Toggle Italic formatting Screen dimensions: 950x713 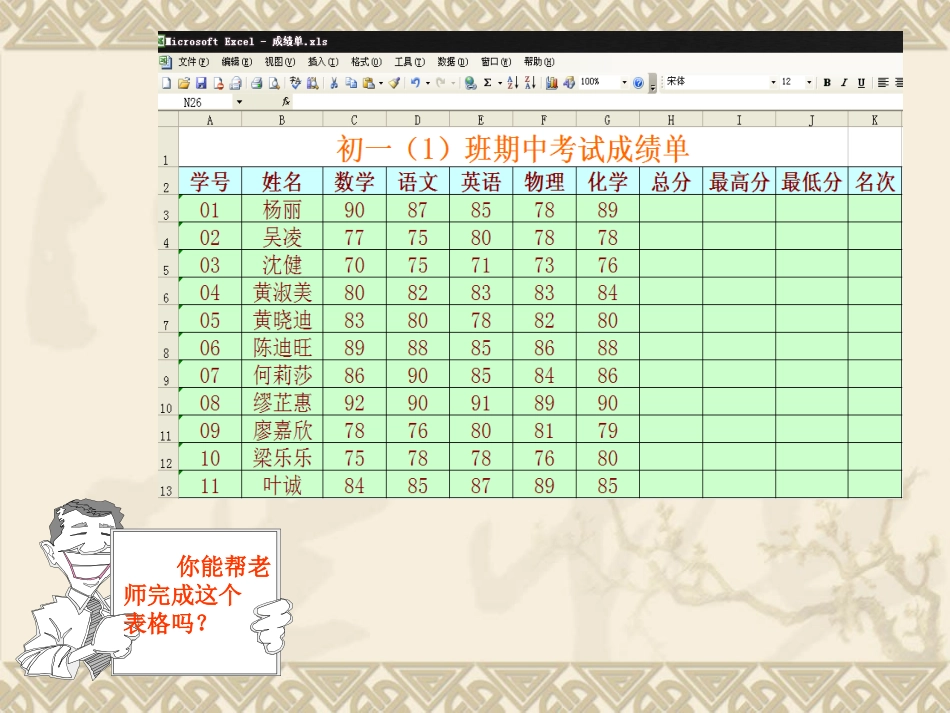pyautogui.click(x=844, y=82)
